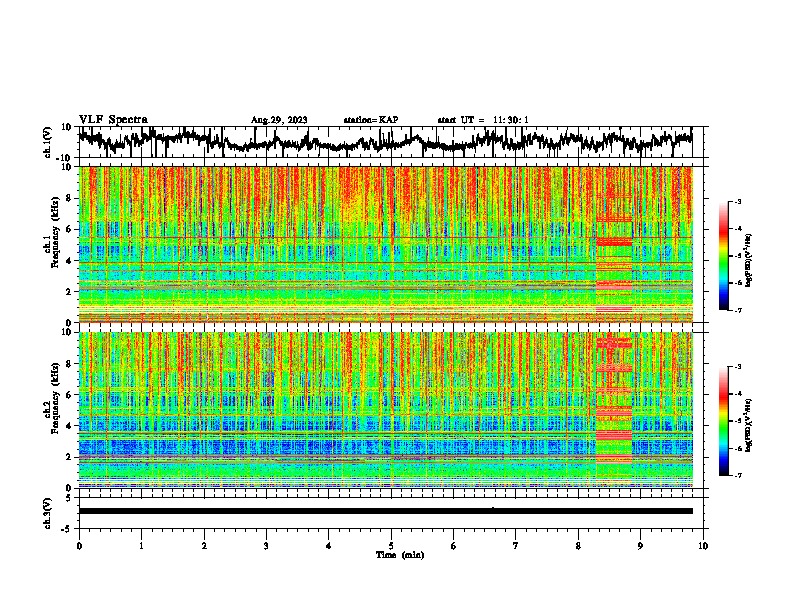The image size is (792, 612).
Task: Click the '-7' label on ch.2 color bar
Action: pyautogui.click(x=738, y=475)
